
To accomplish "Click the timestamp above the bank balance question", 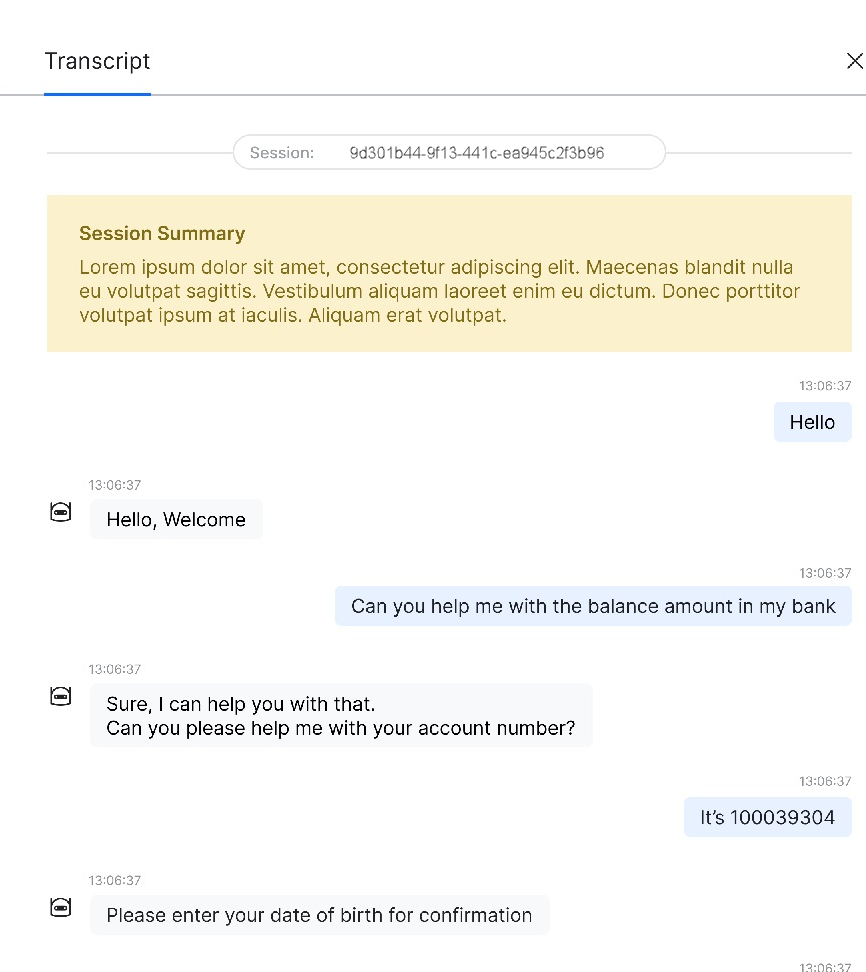I will (x=825, y=574).
